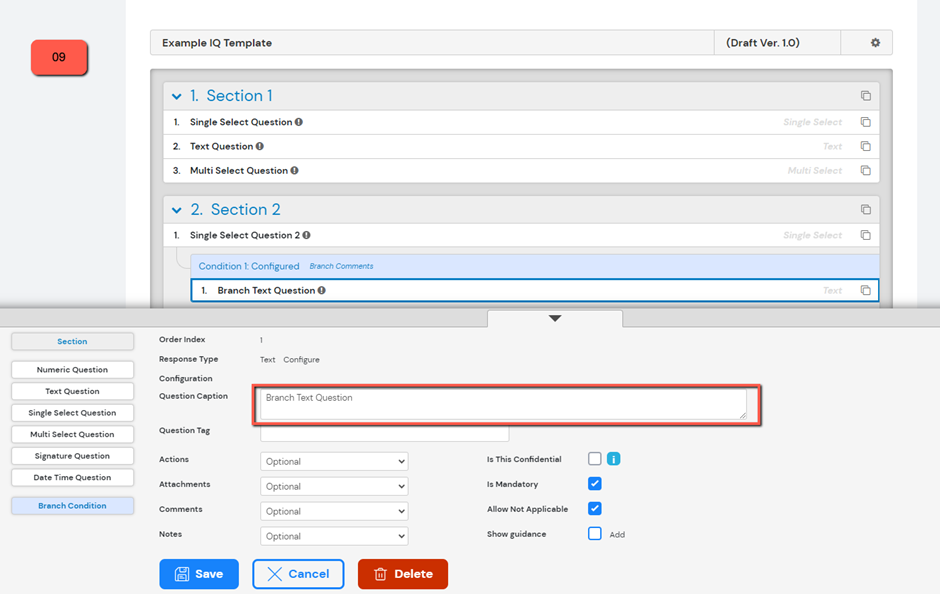Image resolution: width=940 pixels, height=594 pixels.
Task: Click the Save button
Action: click(x=199, y=574)
